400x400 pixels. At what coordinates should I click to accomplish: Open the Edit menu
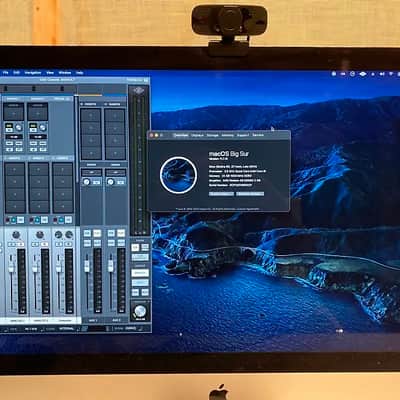[x=16, y=72]
